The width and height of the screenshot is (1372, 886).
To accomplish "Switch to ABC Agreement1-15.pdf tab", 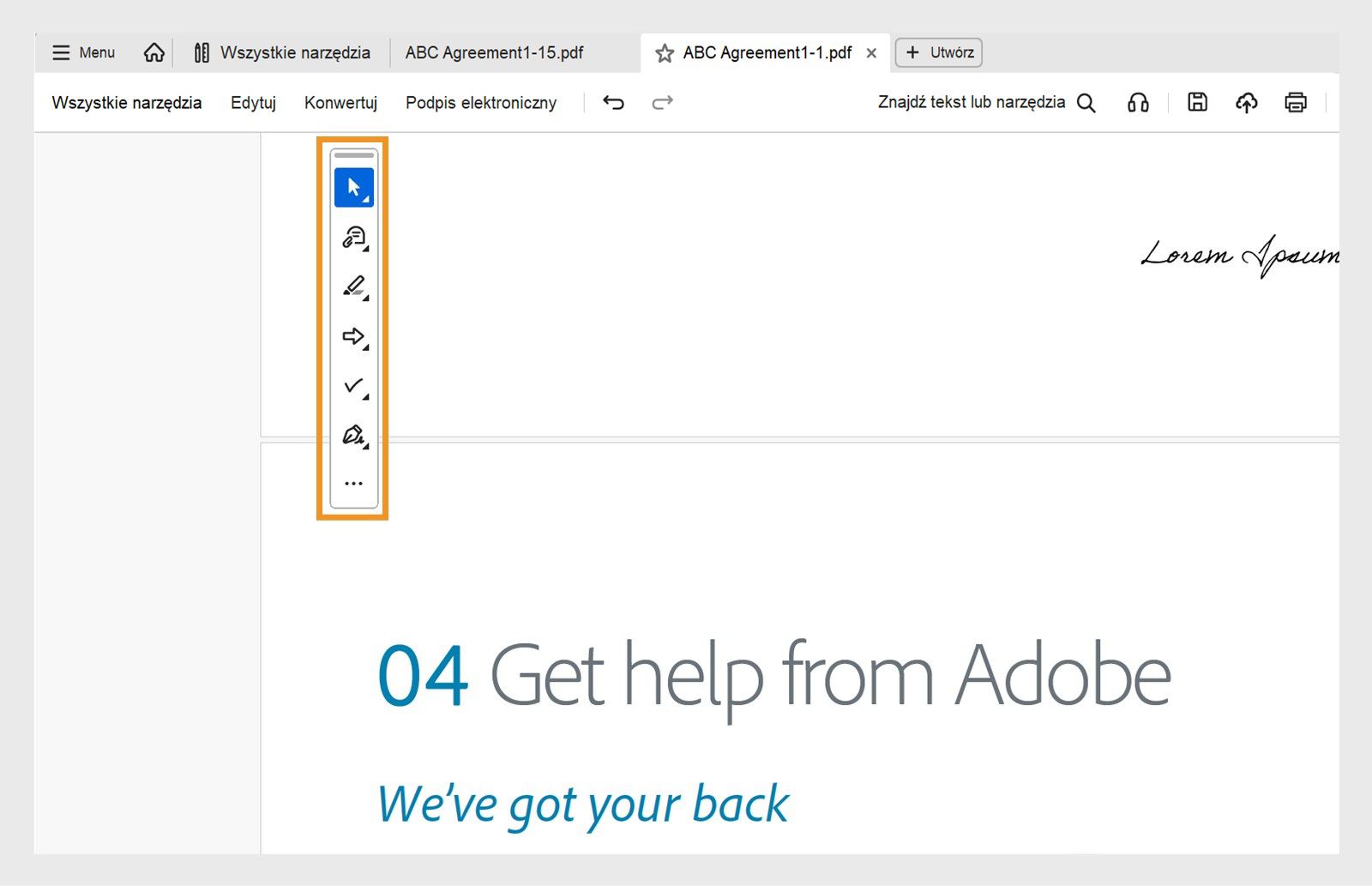I will tap(494, 53).
